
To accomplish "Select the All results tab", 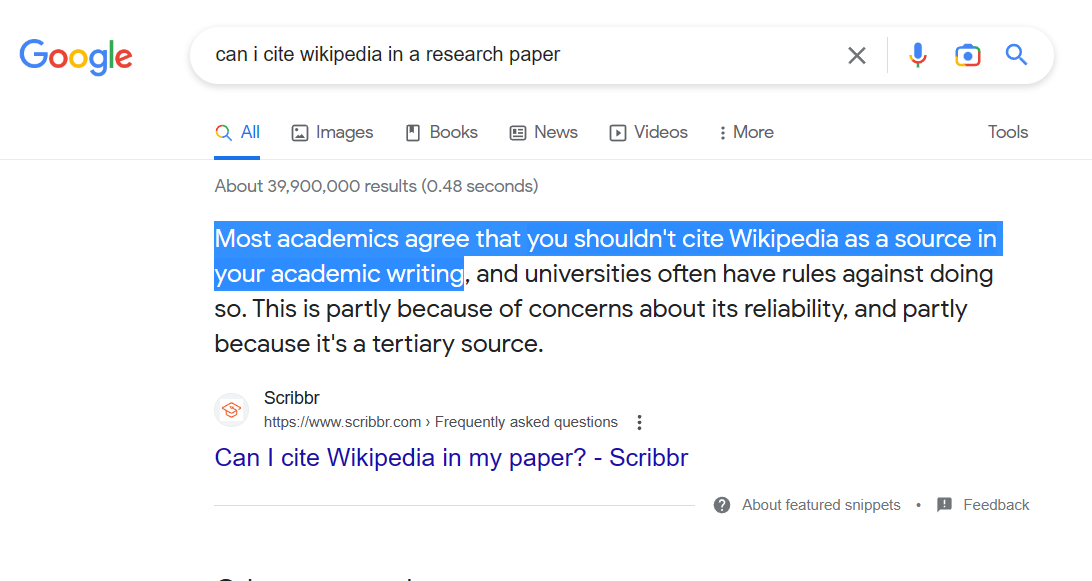I will pos(237,132).
